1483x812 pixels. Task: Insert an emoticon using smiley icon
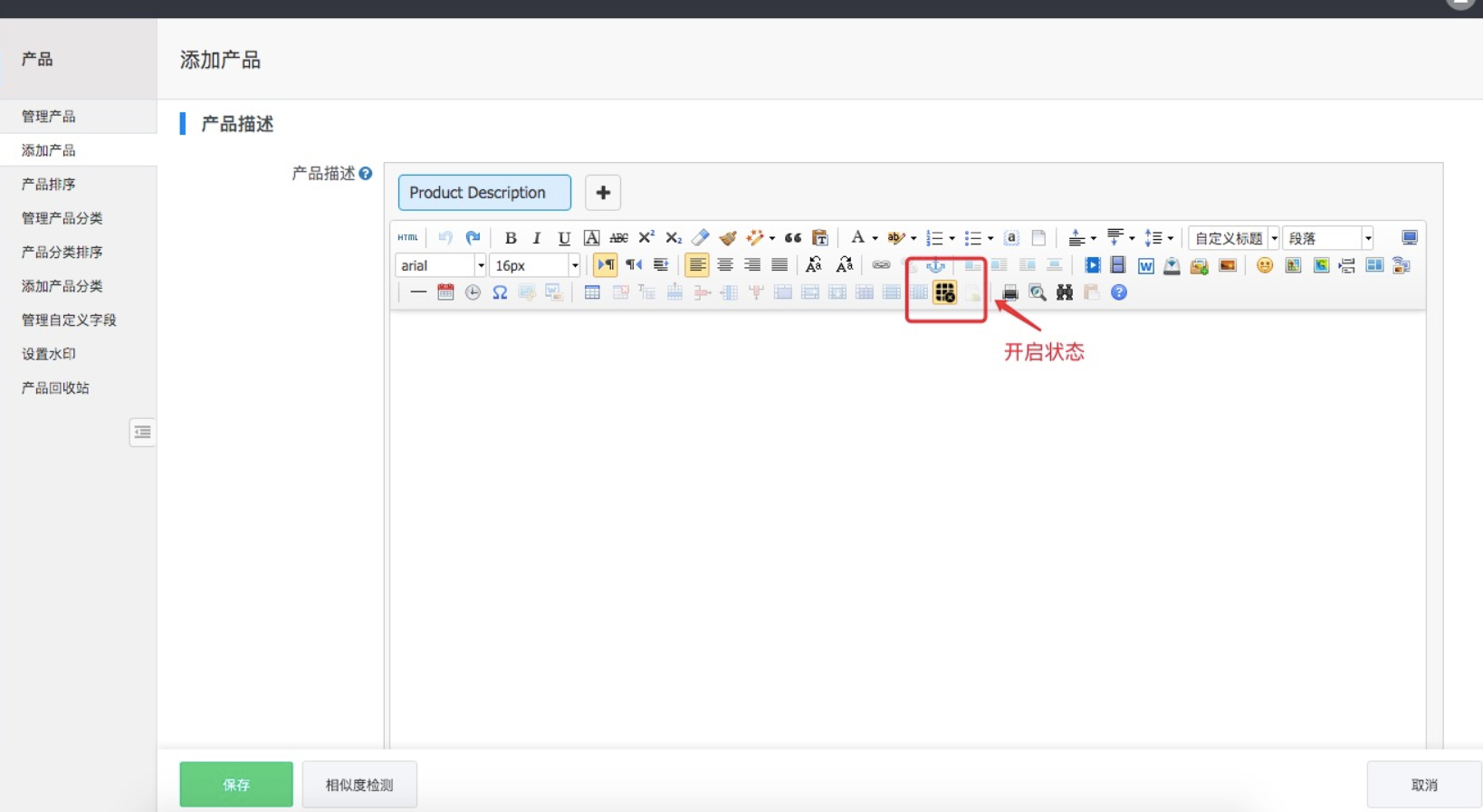(x=1265, y=265)
